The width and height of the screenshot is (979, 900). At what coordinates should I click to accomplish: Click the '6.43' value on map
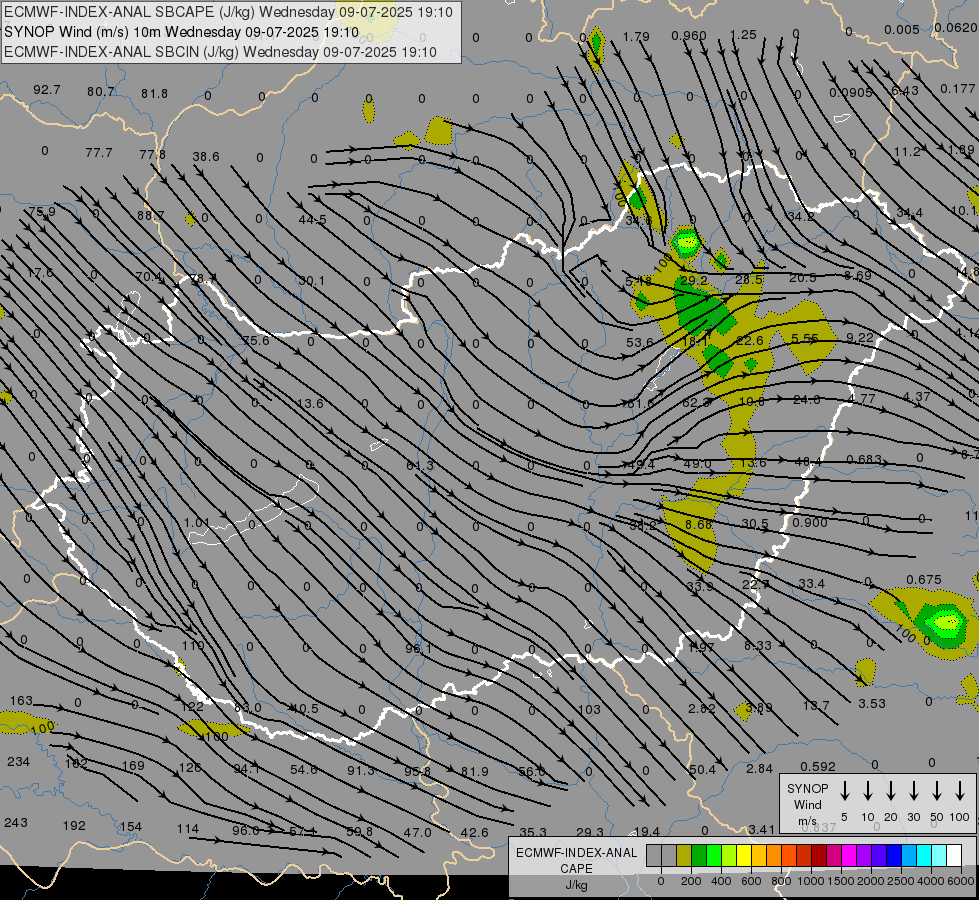(905, 91)
